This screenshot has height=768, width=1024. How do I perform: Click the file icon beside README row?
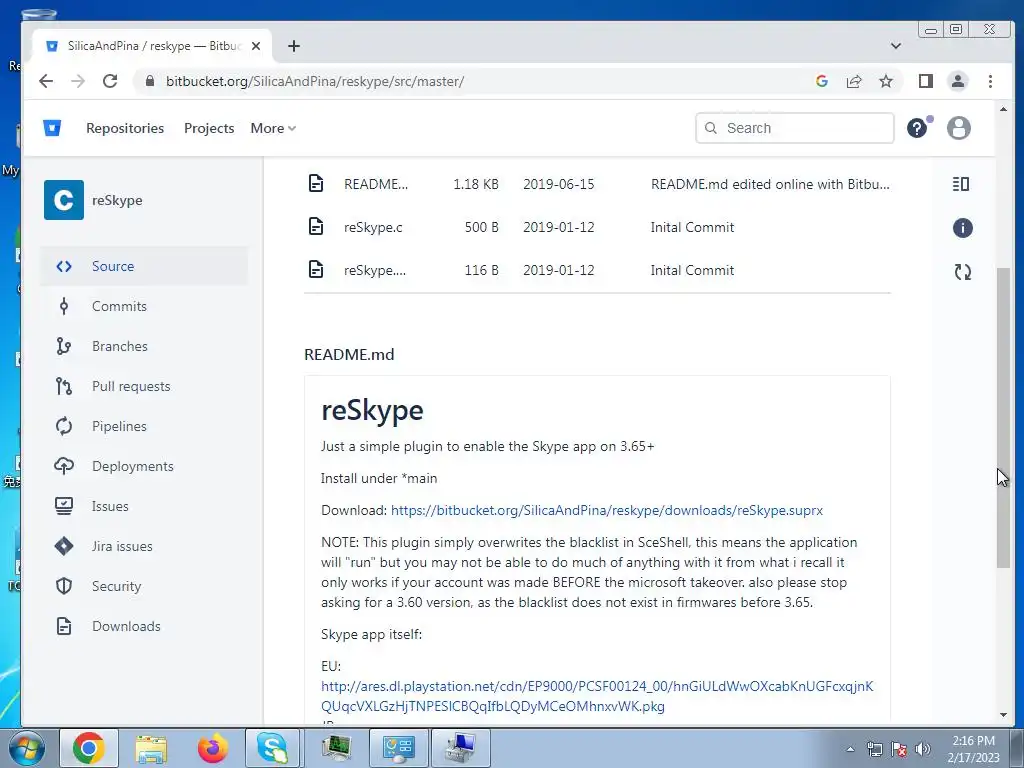[316, 184]
